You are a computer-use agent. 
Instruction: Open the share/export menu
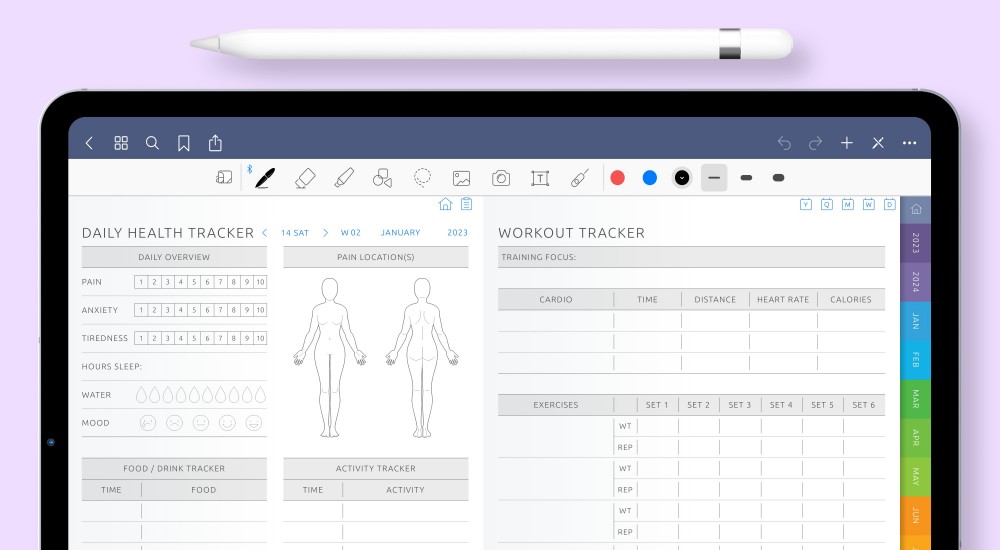coord(216,143)
